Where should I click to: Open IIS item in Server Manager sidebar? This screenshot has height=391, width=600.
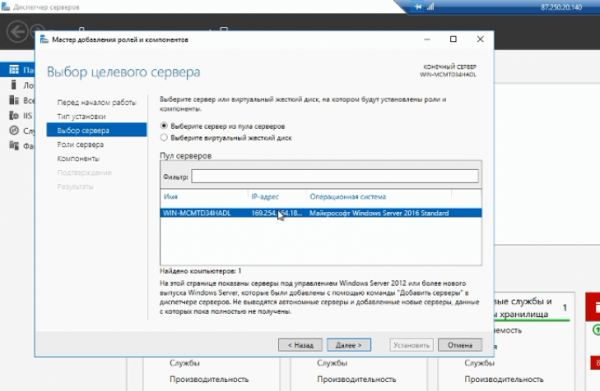(21, 115)
